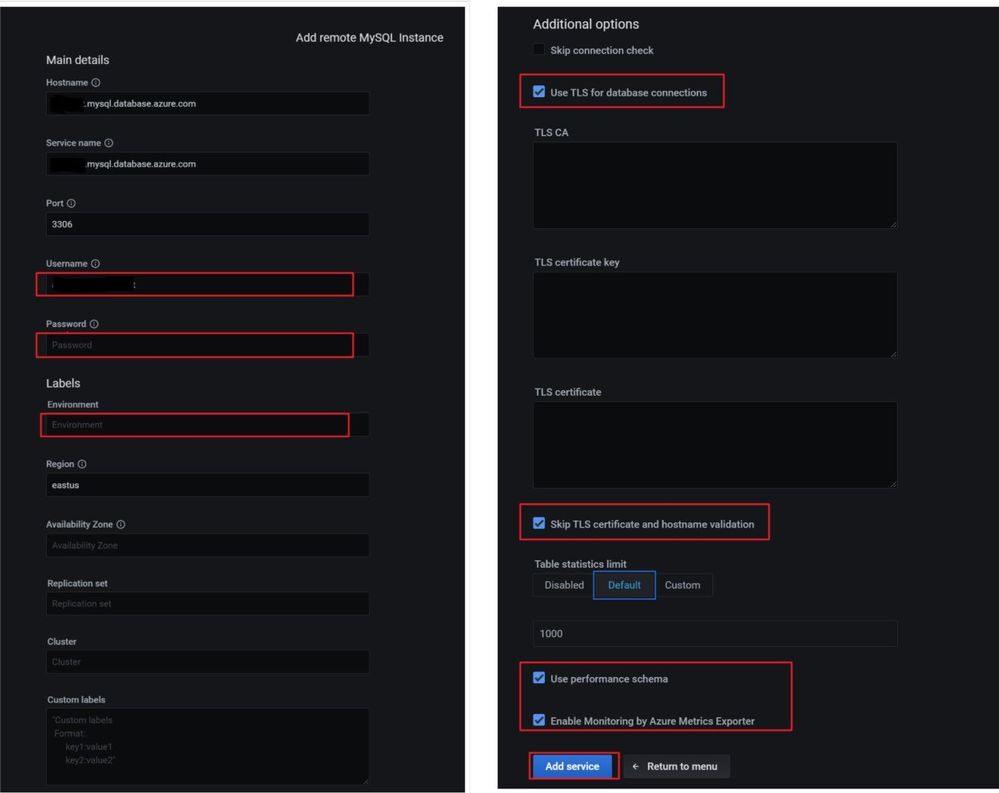Click into the Password field

click(208, 345)
